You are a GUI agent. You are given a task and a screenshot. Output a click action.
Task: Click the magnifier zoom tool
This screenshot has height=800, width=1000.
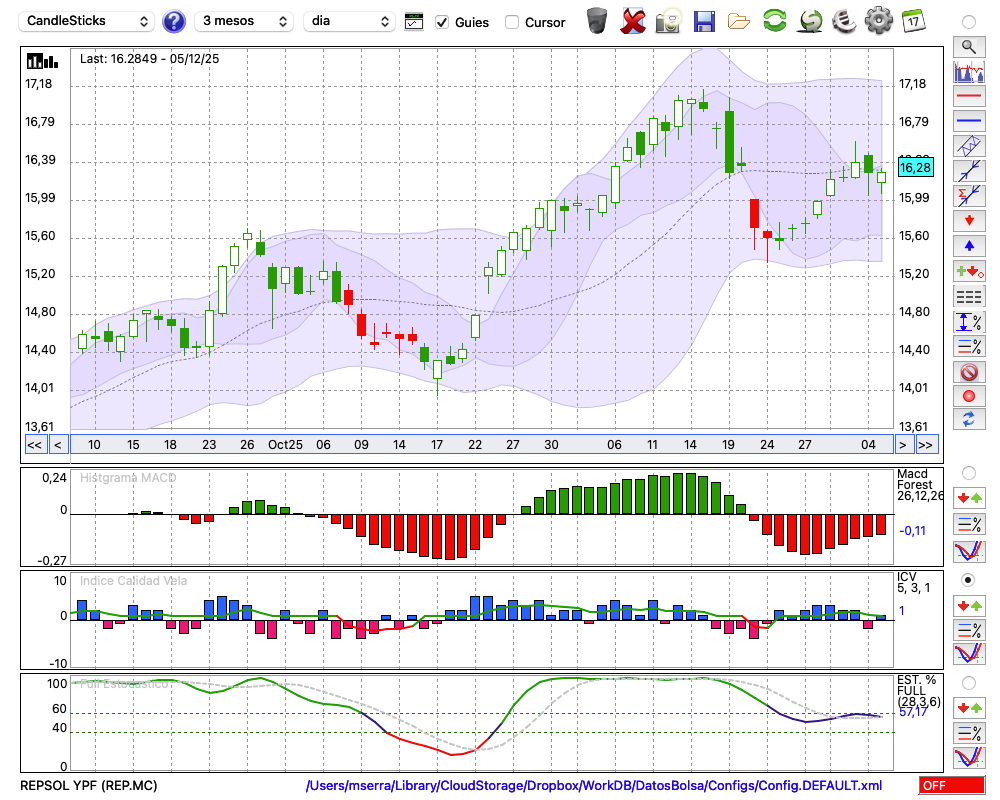point(969,47)
